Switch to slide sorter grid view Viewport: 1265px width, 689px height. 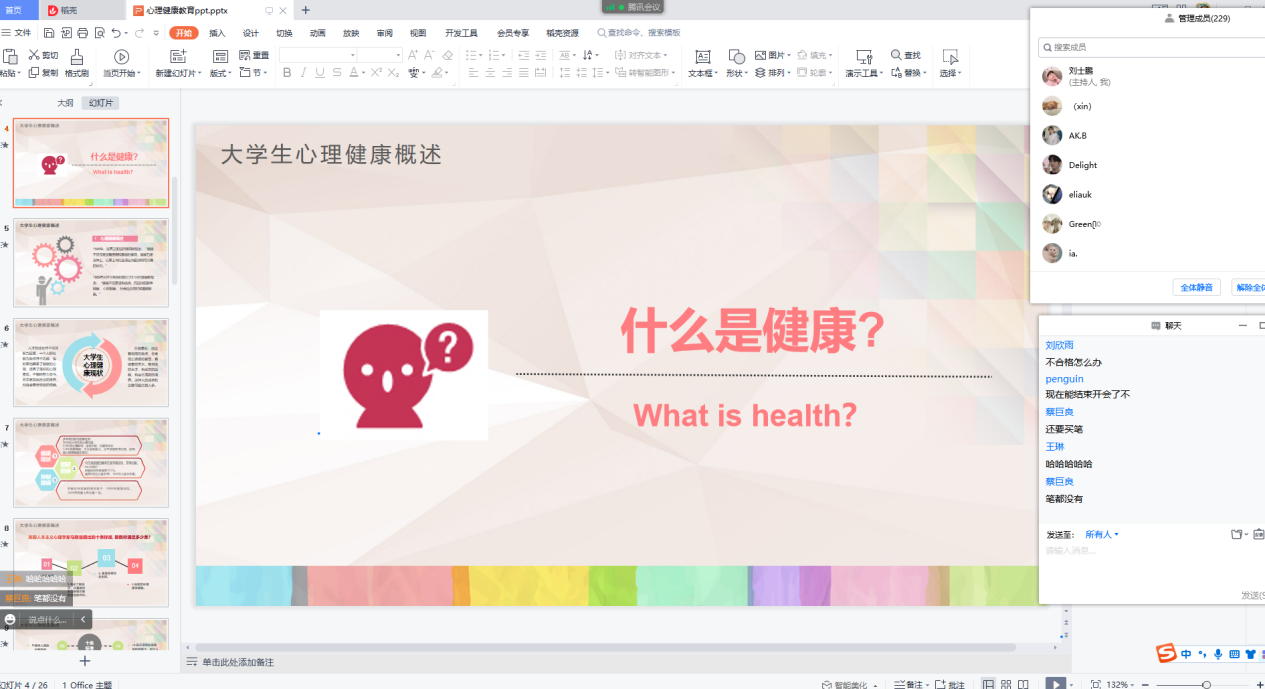click(x=1007, y=684)
